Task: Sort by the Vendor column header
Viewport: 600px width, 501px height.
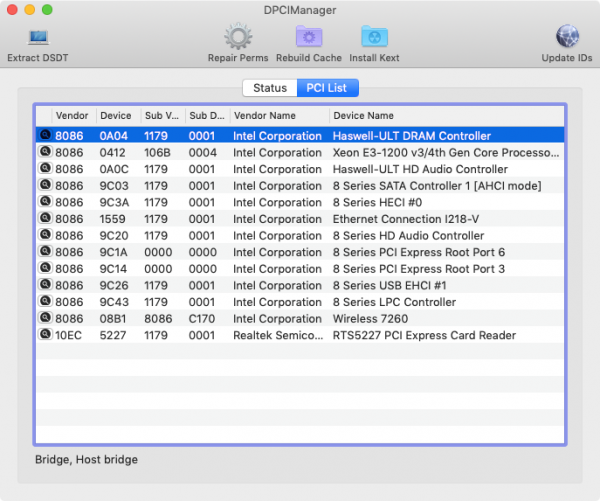Action: [73, 116]
